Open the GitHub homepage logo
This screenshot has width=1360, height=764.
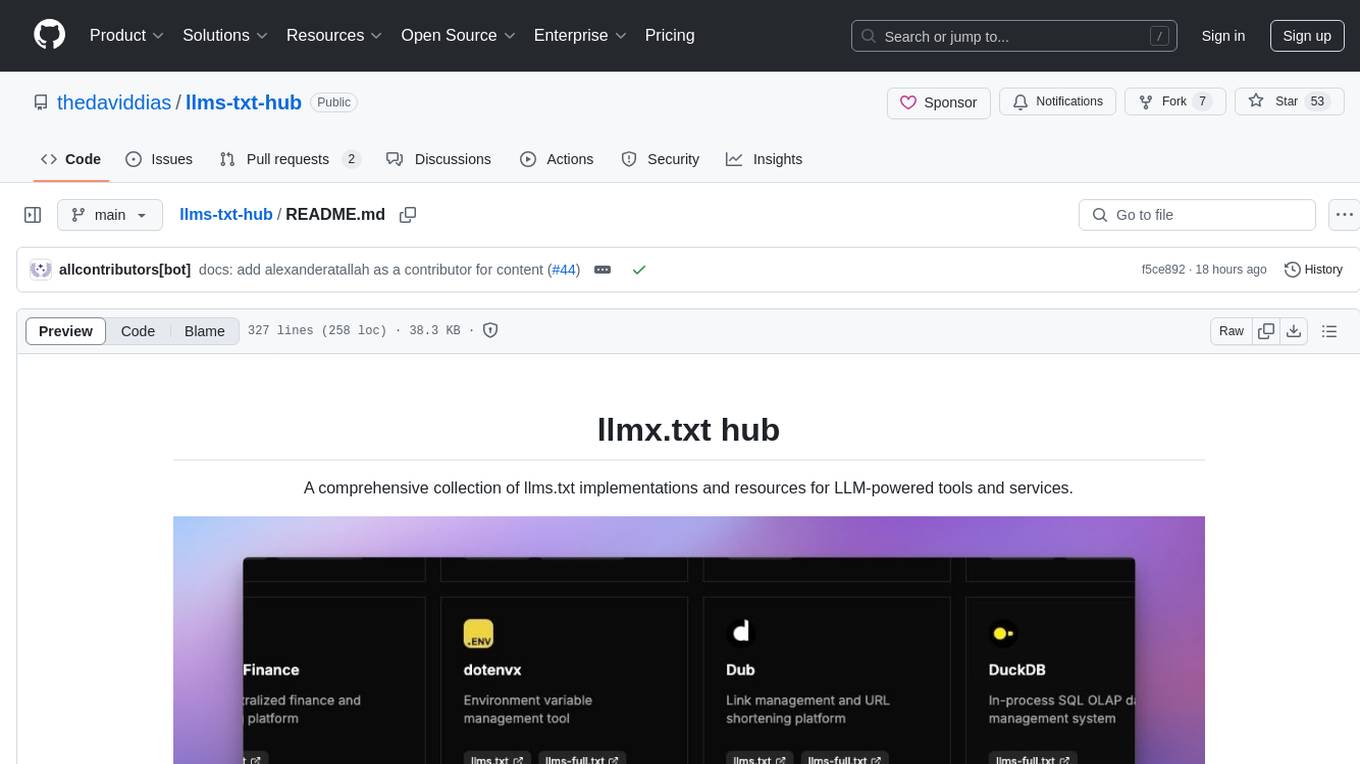pyautogui.click(x=49, y=35)
